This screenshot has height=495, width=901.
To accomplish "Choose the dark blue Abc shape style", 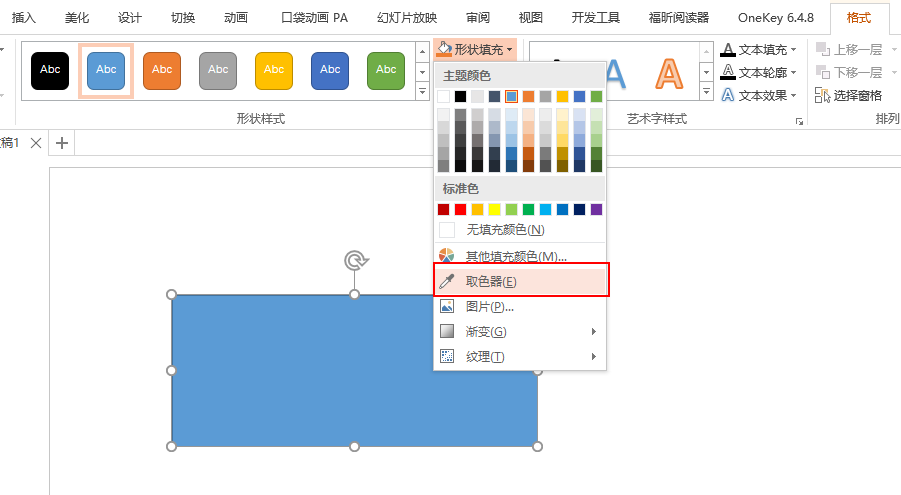I will pos(330,70).
